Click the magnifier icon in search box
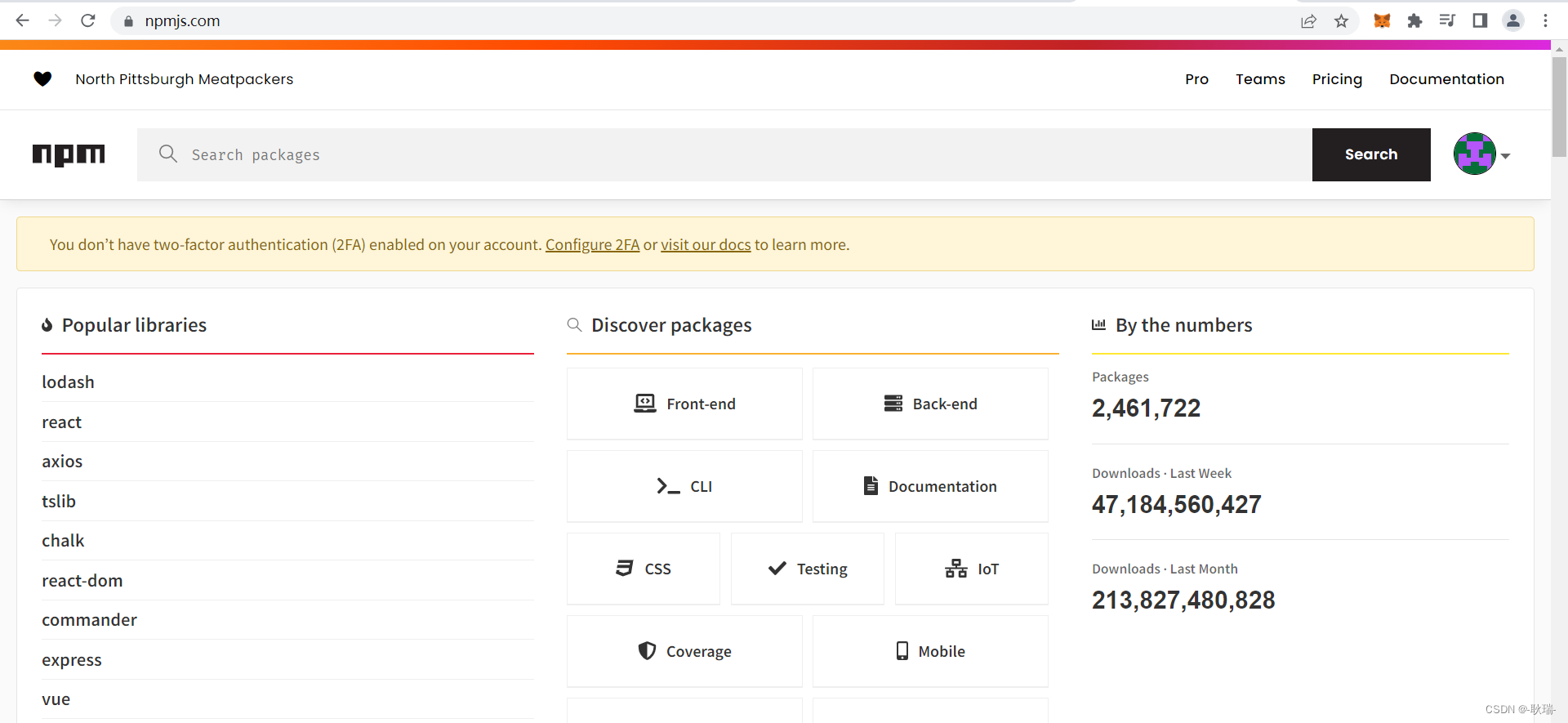1568x723 pixels. (x=168, y=154)
